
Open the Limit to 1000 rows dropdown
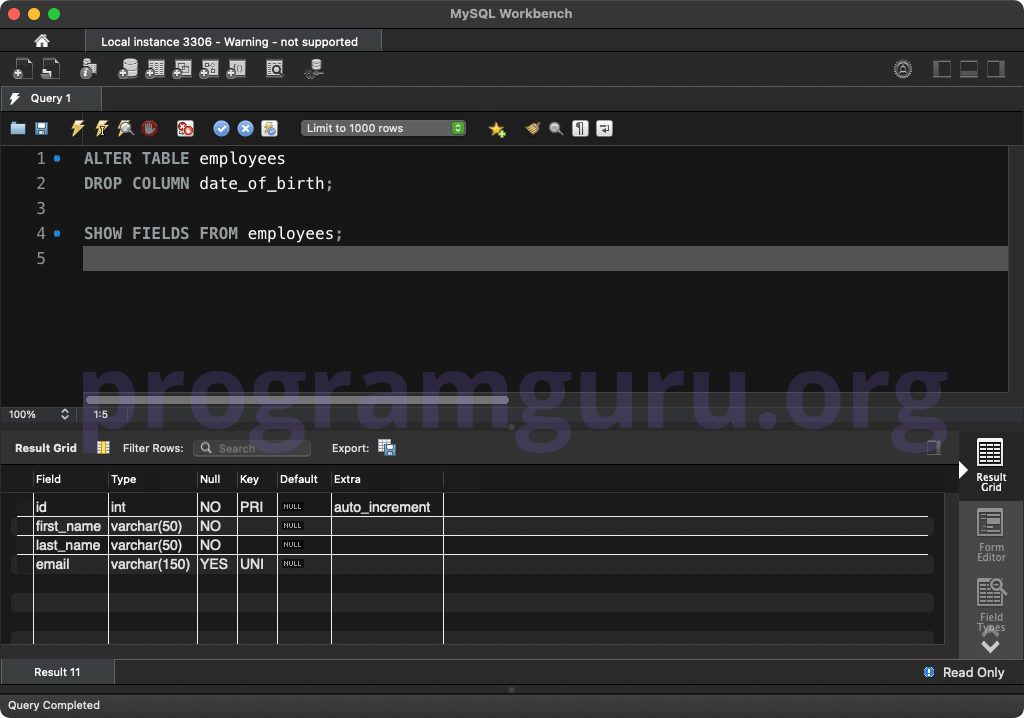[383, 128]
